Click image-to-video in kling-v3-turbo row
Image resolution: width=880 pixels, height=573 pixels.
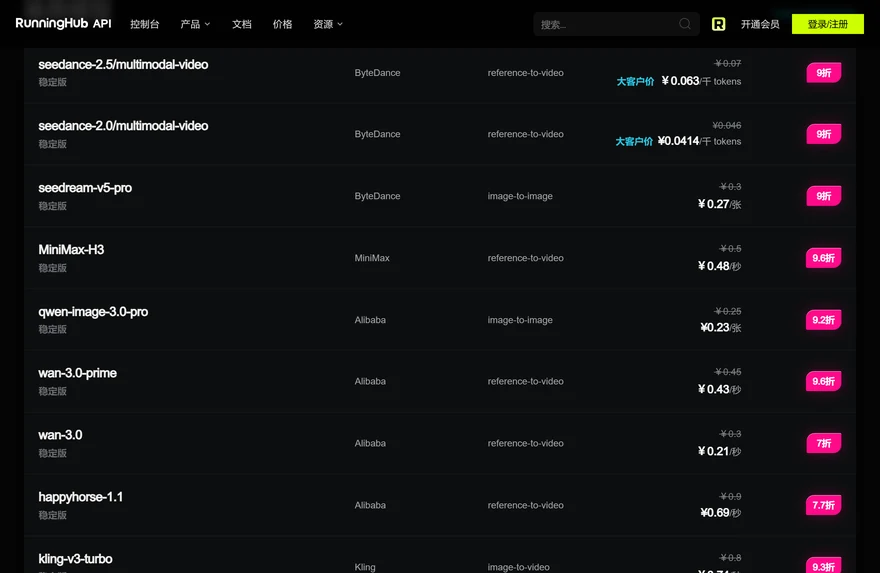click(x=518, y=567)
